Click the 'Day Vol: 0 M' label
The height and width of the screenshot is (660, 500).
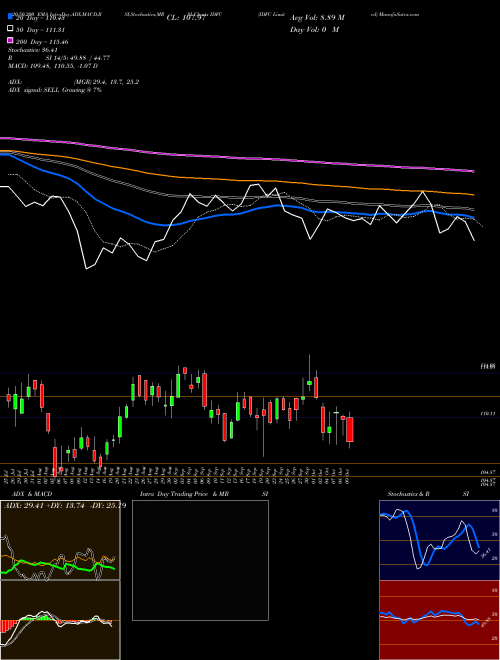pyautogui.click(x=314, y=30)
